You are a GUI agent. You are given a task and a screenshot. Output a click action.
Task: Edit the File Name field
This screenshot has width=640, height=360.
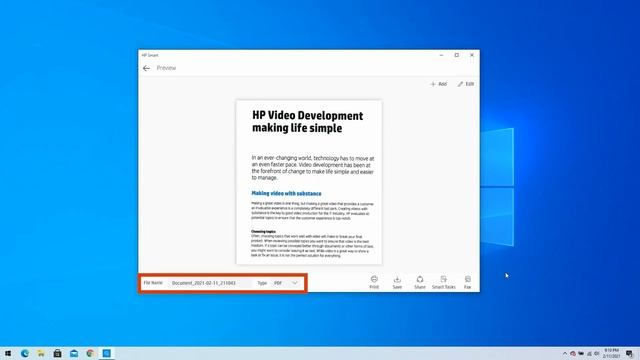click(x=210, y=283)
